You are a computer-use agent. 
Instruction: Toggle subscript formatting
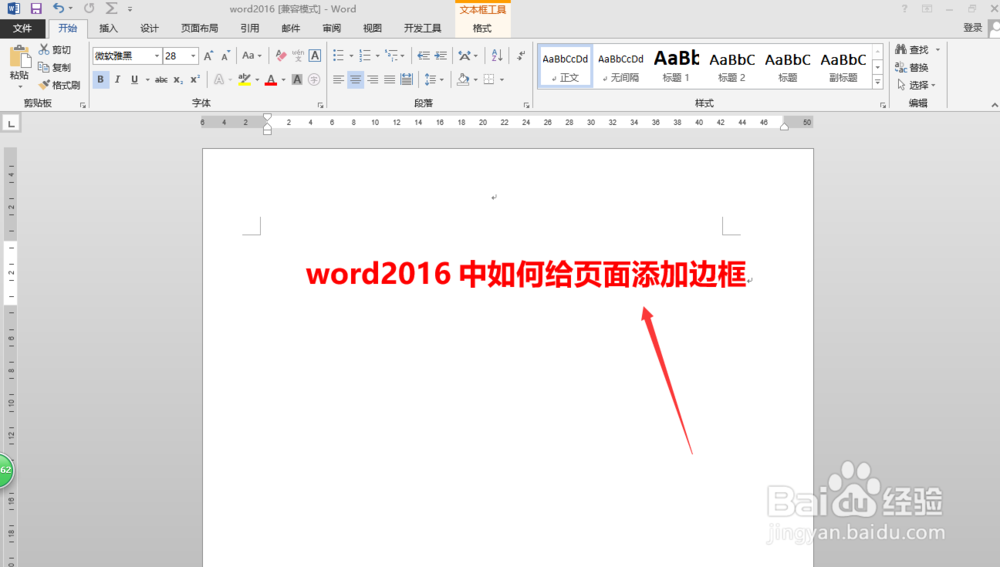coord(178,80)
